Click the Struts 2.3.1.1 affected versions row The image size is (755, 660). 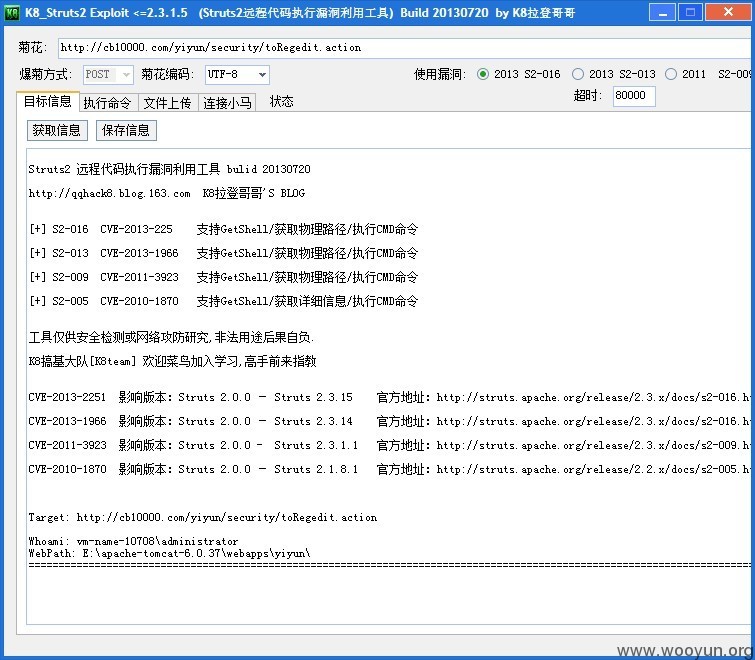(389, 446)
